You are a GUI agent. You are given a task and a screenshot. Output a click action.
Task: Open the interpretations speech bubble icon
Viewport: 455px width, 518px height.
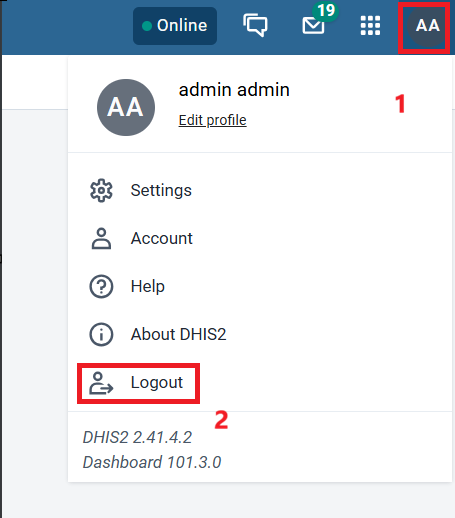255,25
